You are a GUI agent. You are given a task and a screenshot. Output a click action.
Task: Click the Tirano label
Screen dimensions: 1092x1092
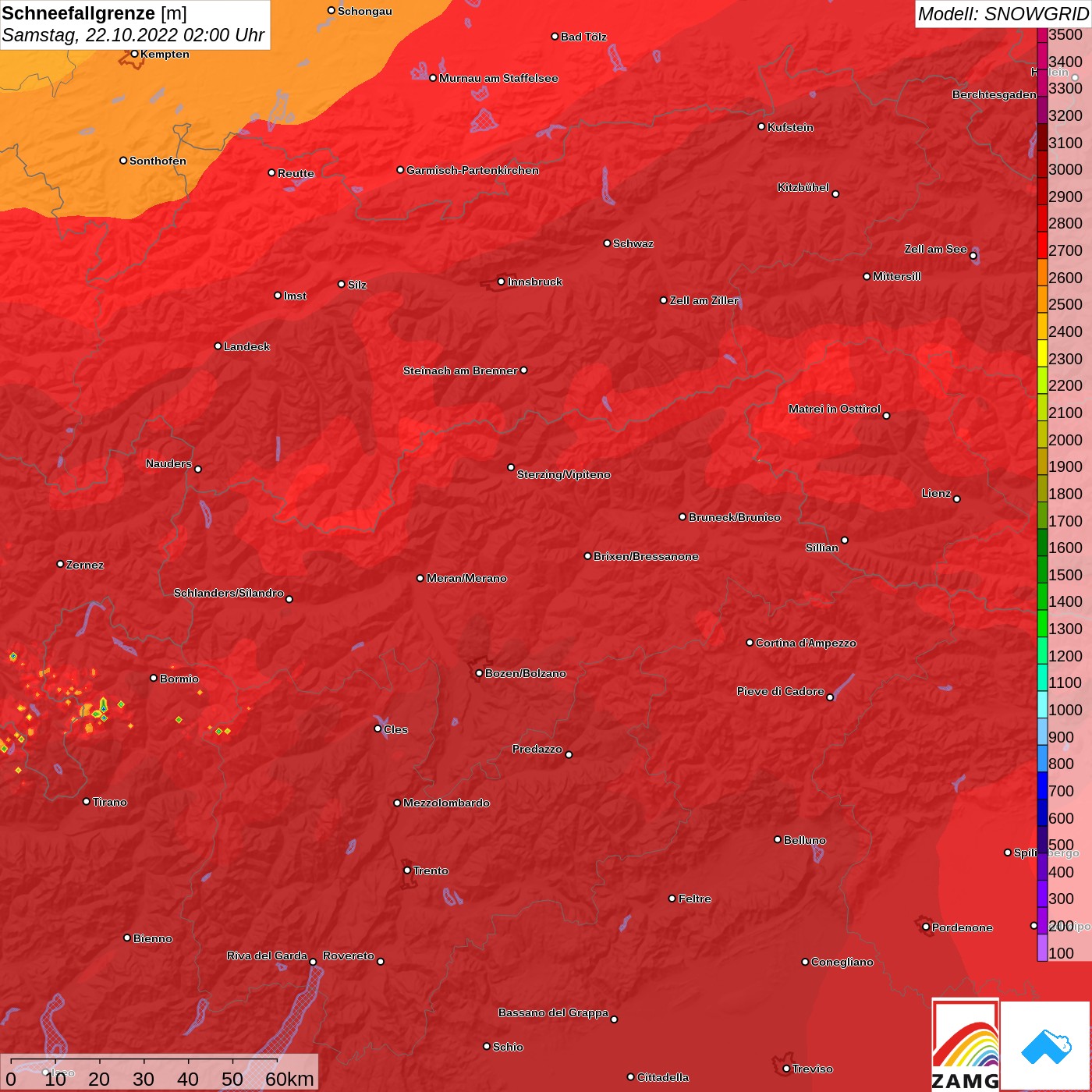(x=109, y=802)
